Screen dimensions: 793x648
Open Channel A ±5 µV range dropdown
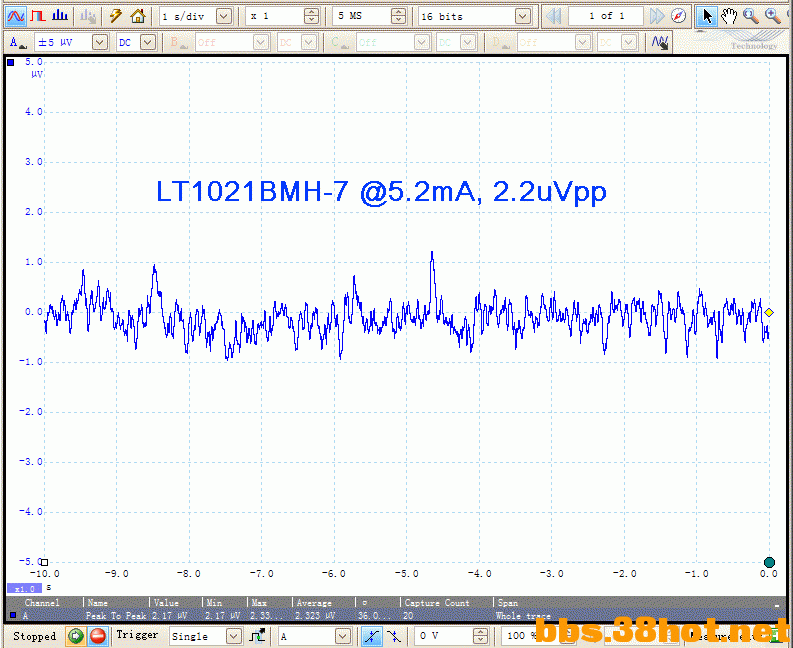click(100, 42)
